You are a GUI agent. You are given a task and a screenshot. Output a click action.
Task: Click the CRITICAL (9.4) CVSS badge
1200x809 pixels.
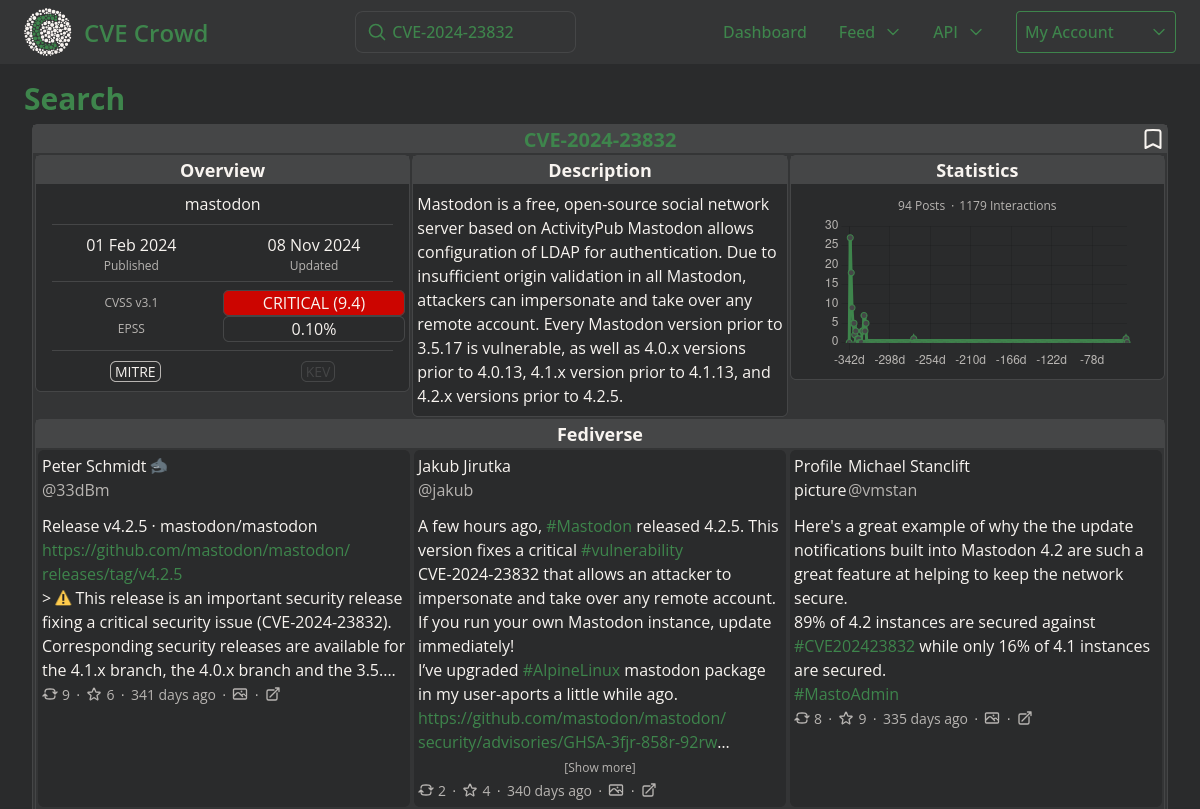314,303
